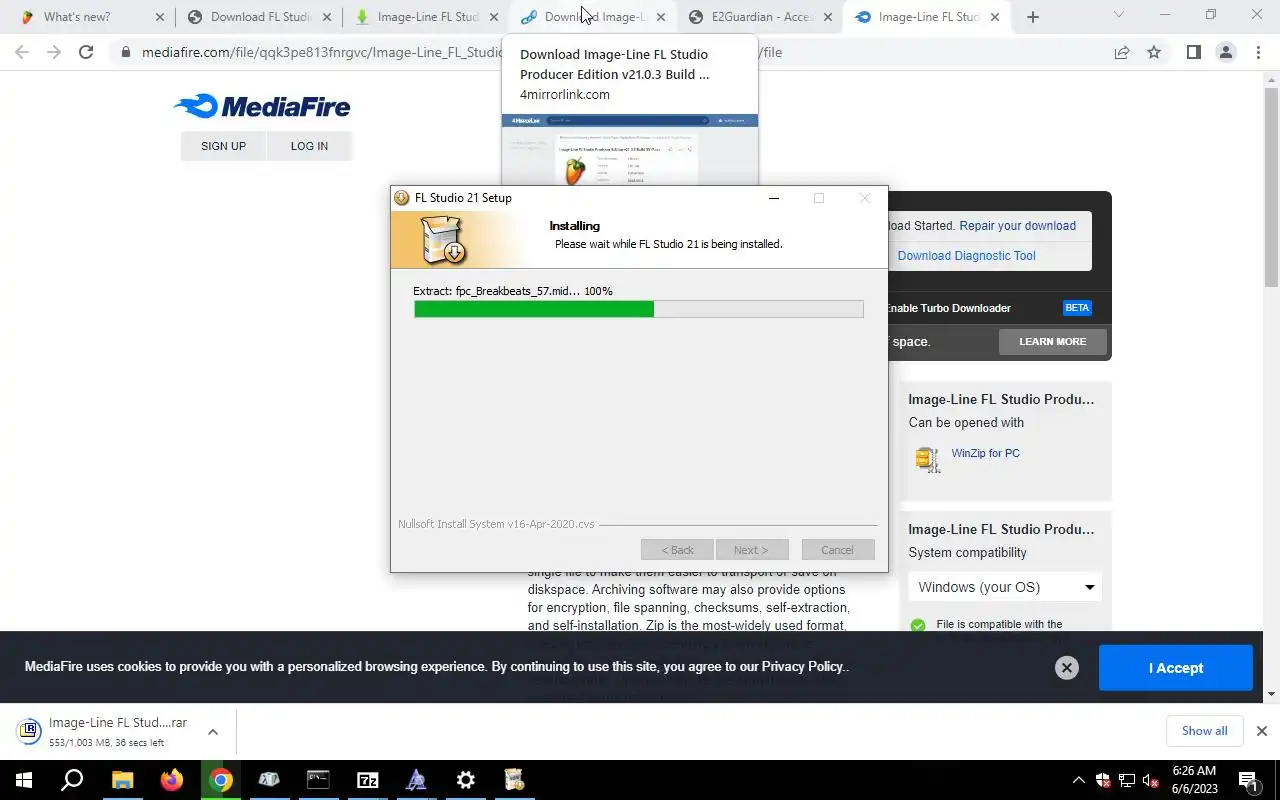Click the LEARN MORE button
This screenshot has width=1280, height=800.
(x=1052, y=342)
